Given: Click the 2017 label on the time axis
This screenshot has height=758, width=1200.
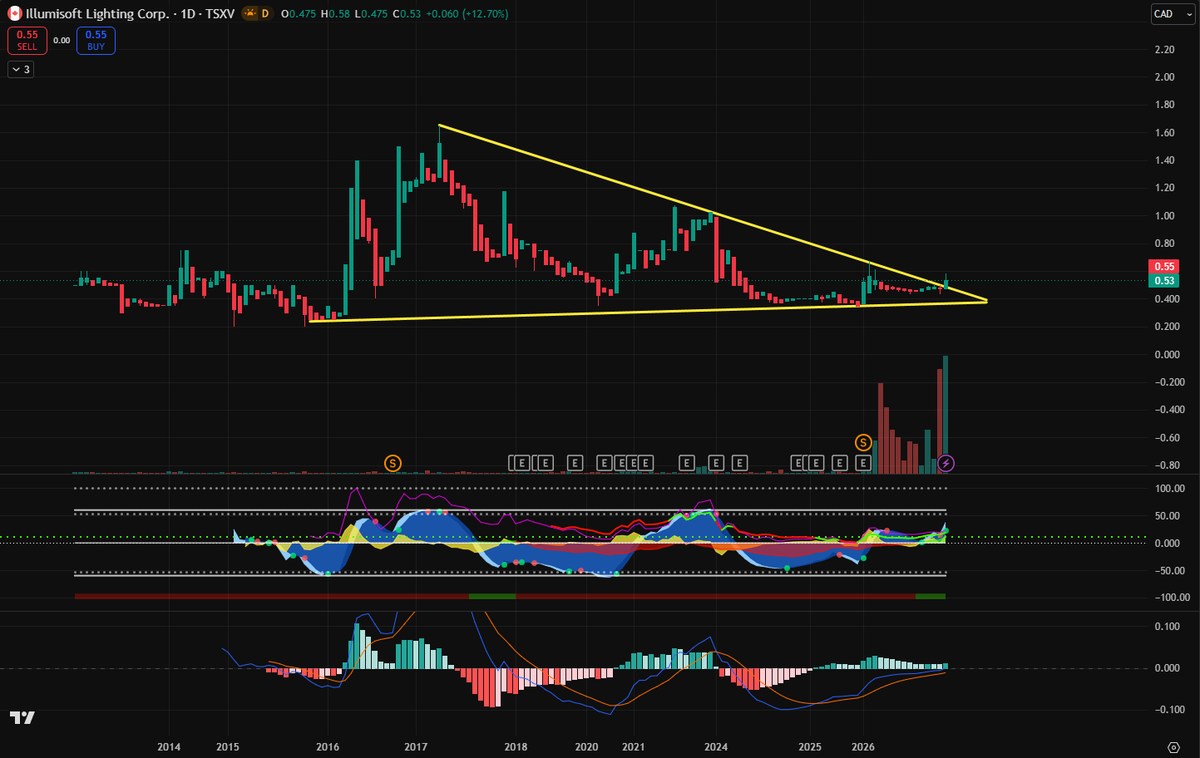Looking at the screenshot, I should coord(417,747).
